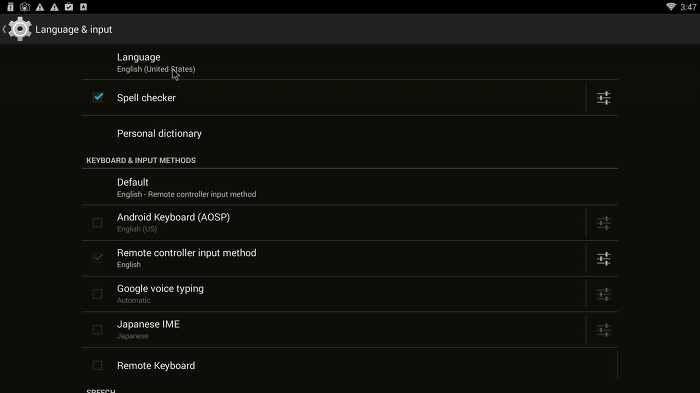
Task: Enable Google voice typing checkbox
Action: click(97, 294)
